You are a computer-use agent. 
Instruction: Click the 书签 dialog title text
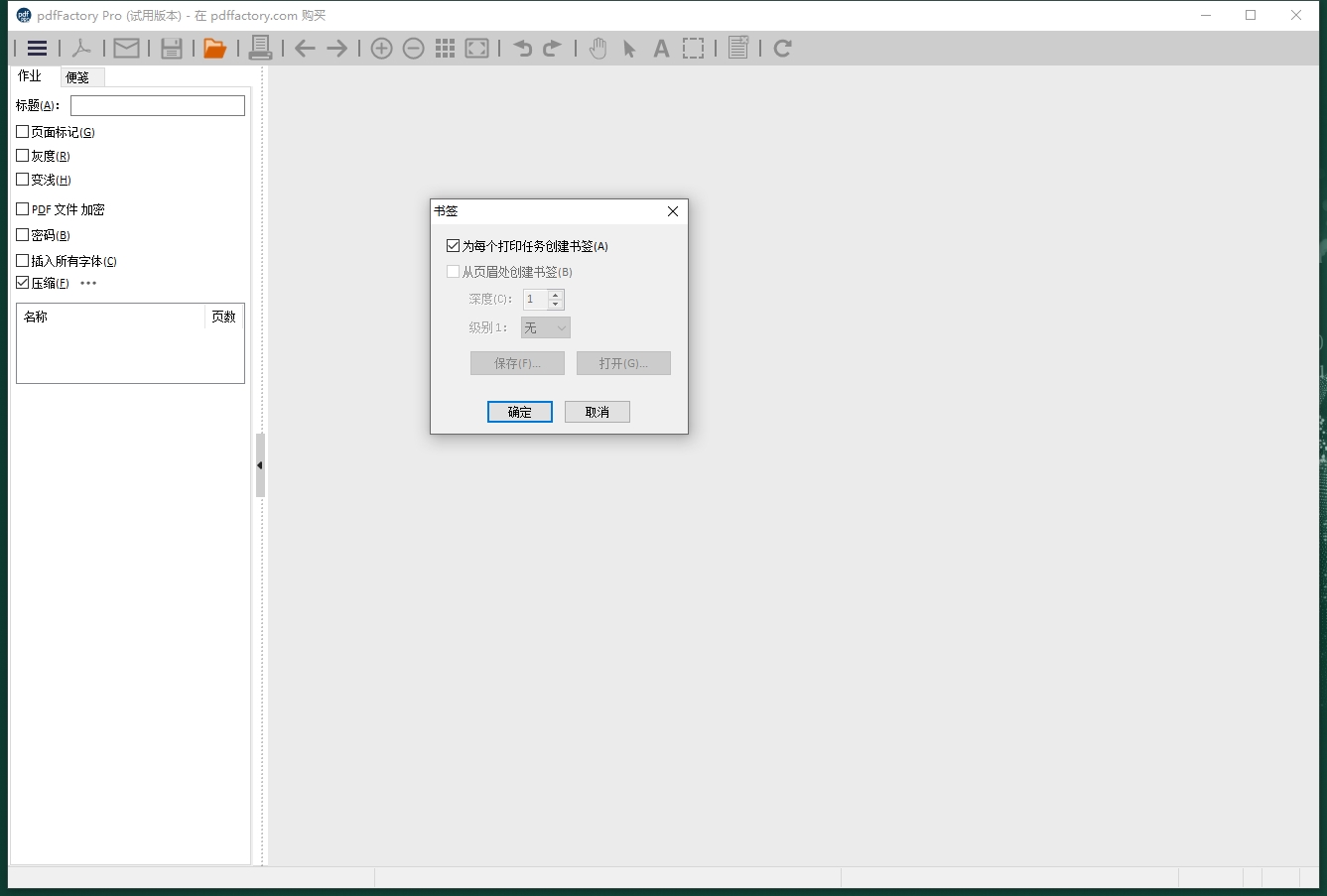[446, 211]
